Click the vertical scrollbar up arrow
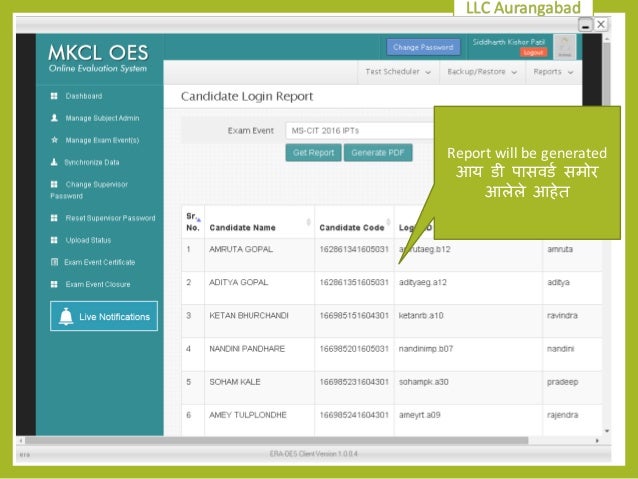 (607, 39)
